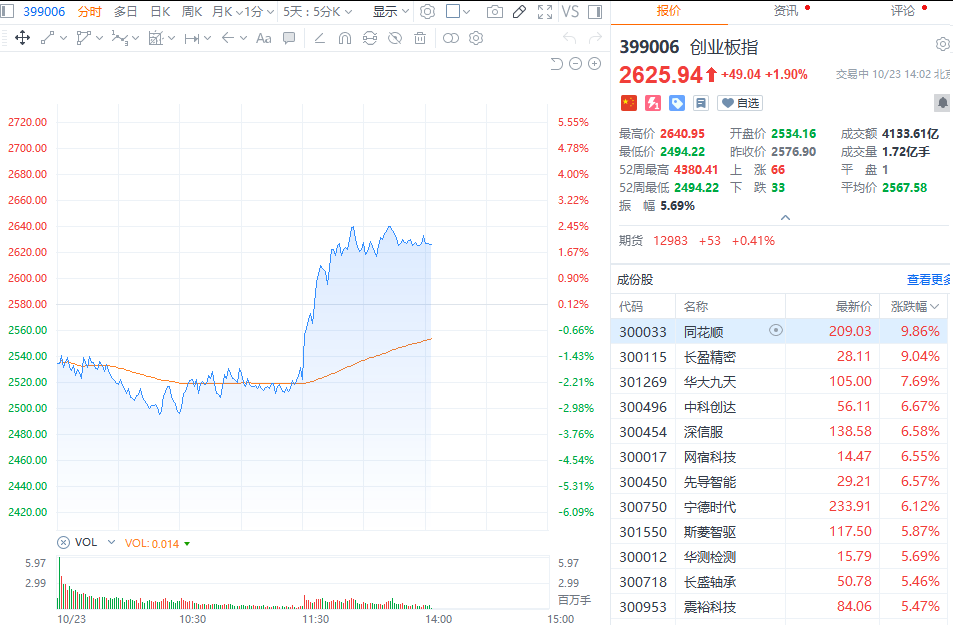Open the 资讯 news tab

tap(786, 11)
